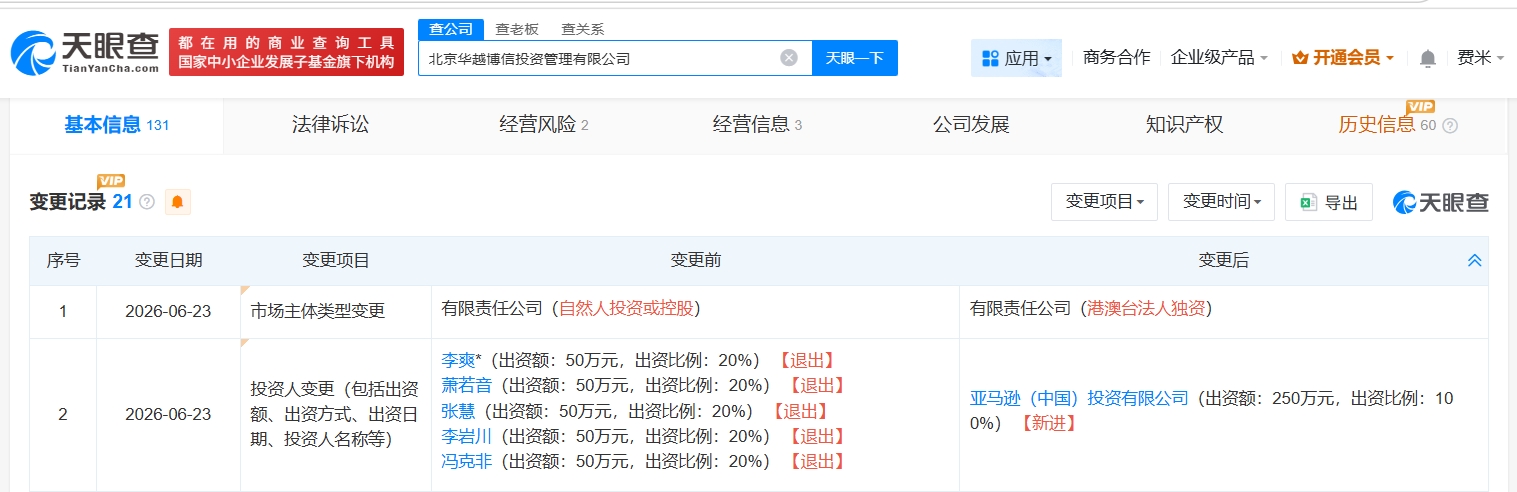
Task: Open shareholder link 李岩川
Action: click(x=466, y=436)
